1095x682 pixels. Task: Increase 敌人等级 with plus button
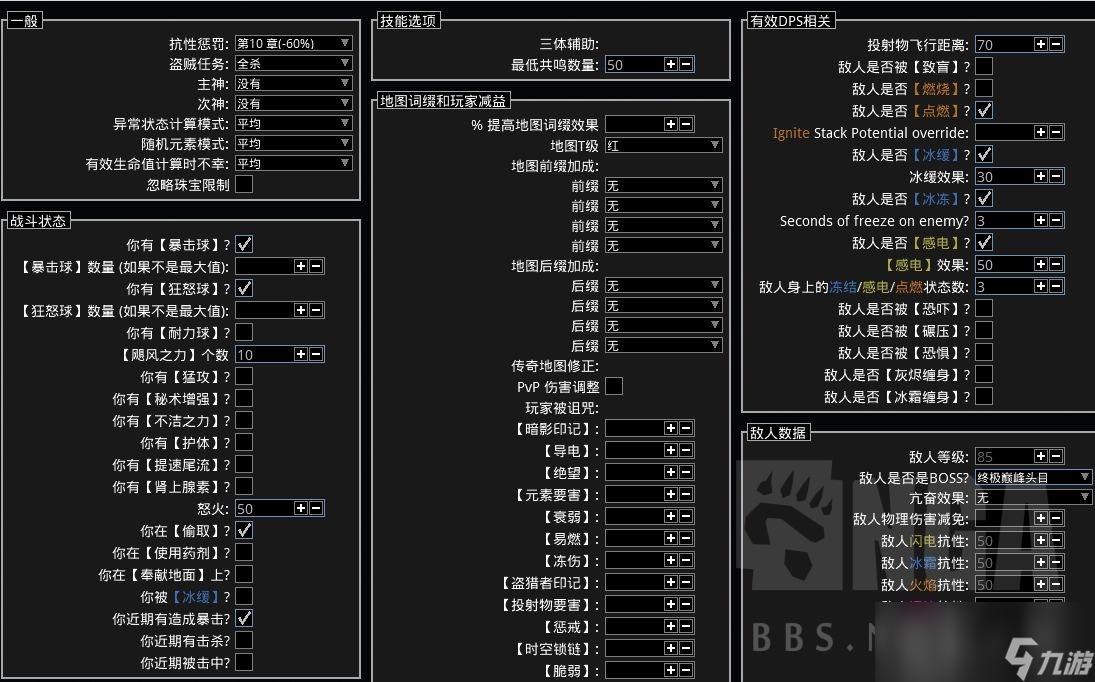tap(1041, 456)
